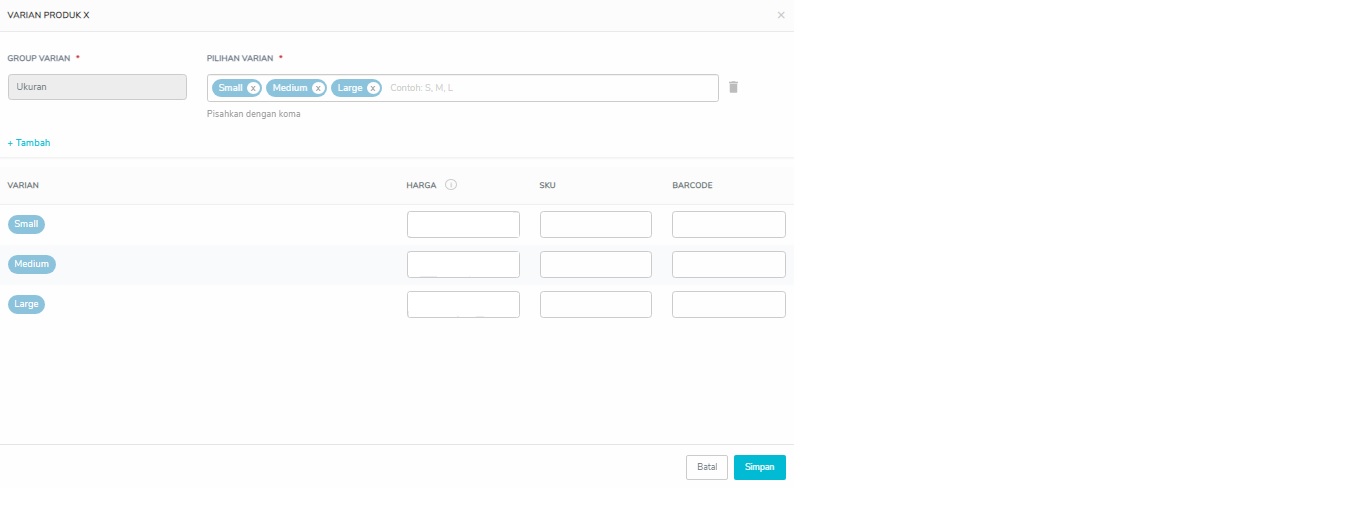The height and width of the screenshot is (524, 1362).
Task: Delete the Ukuran variant group
Action: (733, 87)
